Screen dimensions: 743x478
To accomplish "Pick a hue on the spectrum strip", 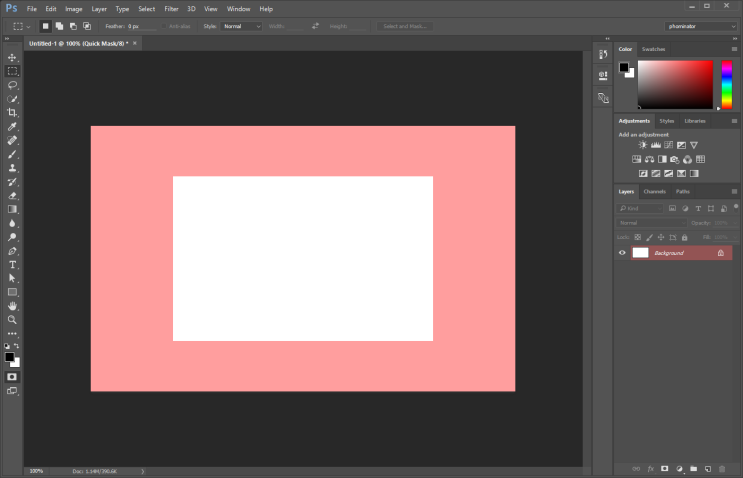I will [x=726, y=85].
